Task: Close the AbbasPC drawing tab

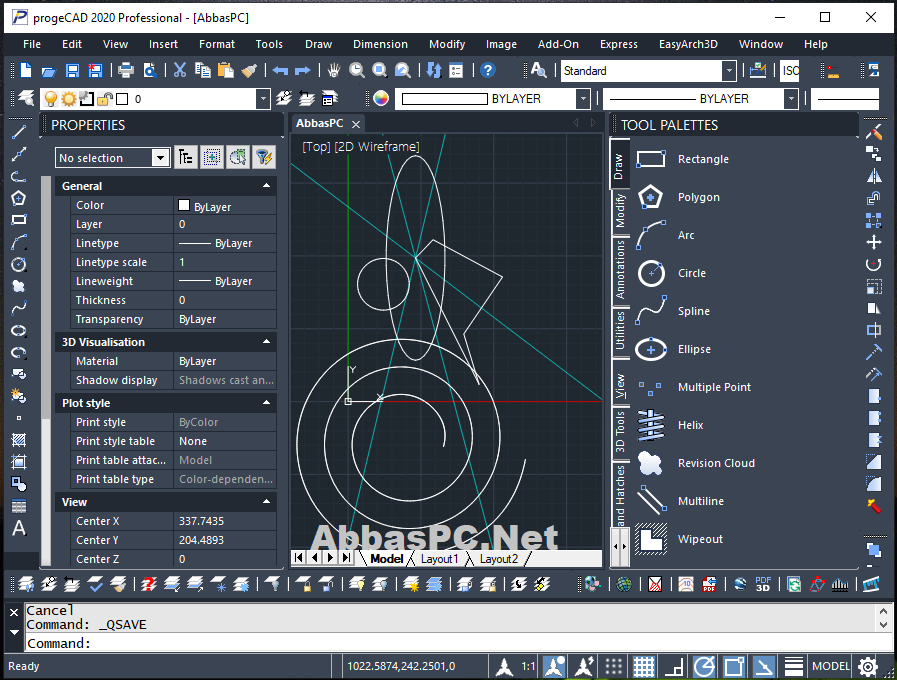Action: (x=356, y=124)
